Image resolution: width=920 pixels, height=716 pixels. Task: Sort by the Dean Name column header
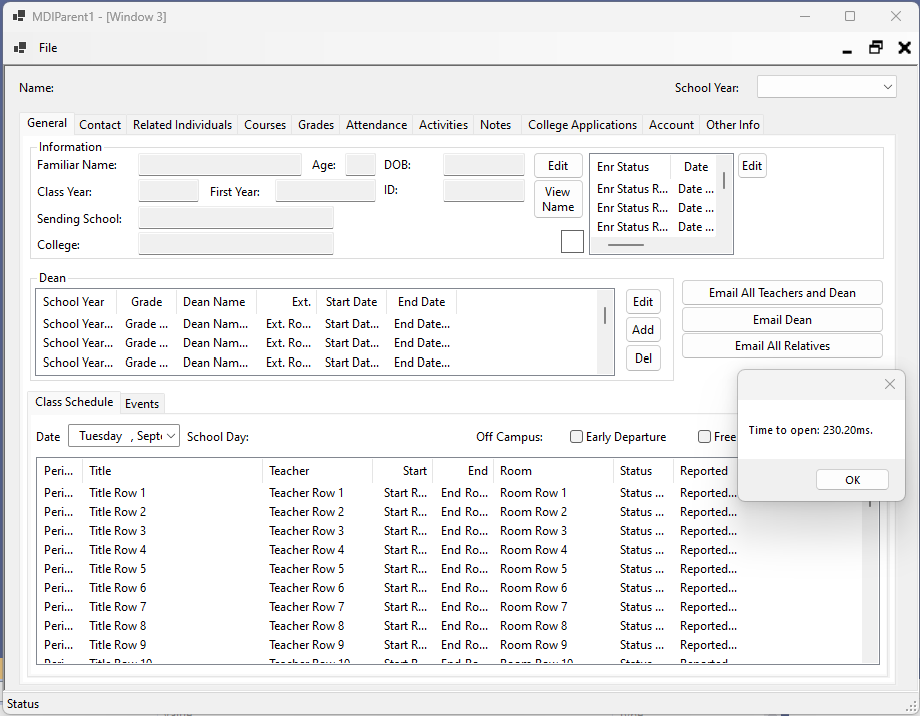[x=214, y=302]
